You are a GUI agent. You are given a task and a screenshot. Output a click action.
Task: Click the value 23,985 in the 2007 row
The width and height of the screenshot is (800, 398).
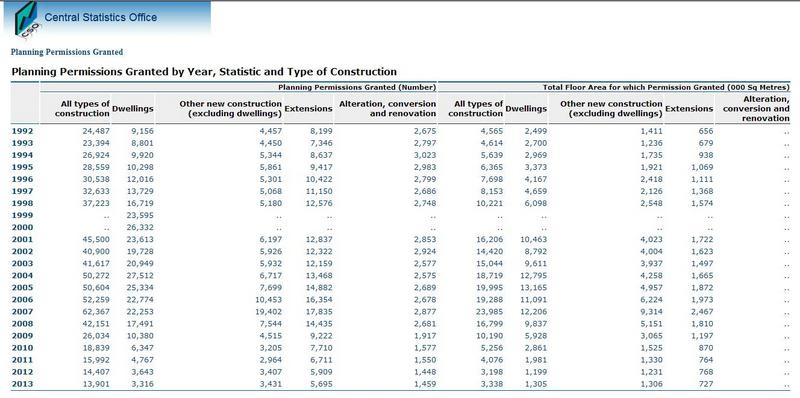(489, 312)
